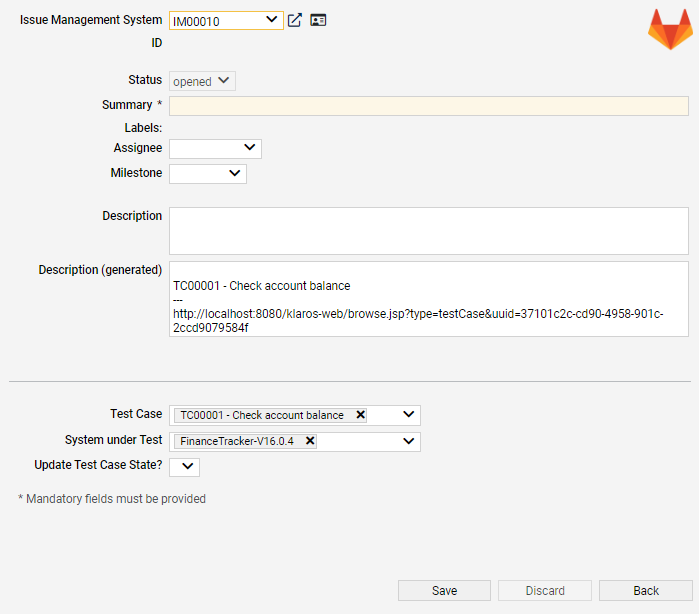Expand the Milestone dropdown
Viewport: 699px width, 614px height.
(x=208, y=173)
